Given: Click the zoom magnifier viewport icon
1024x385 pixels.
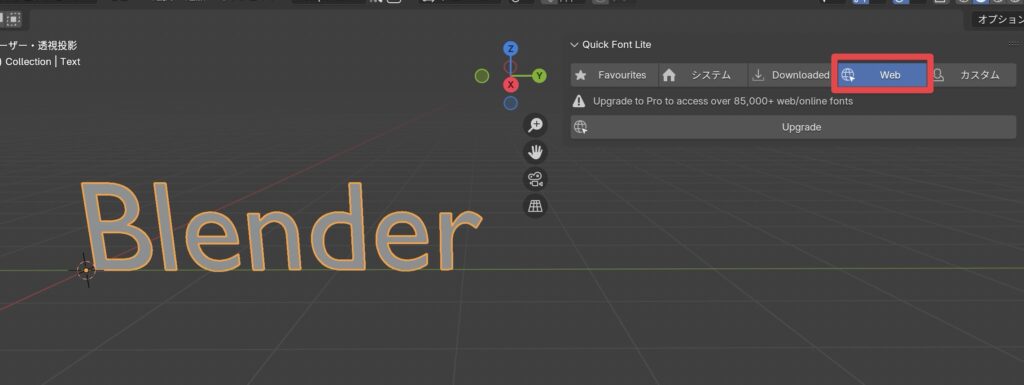Looking at the screenshot, I should click(x=536, y=125).
